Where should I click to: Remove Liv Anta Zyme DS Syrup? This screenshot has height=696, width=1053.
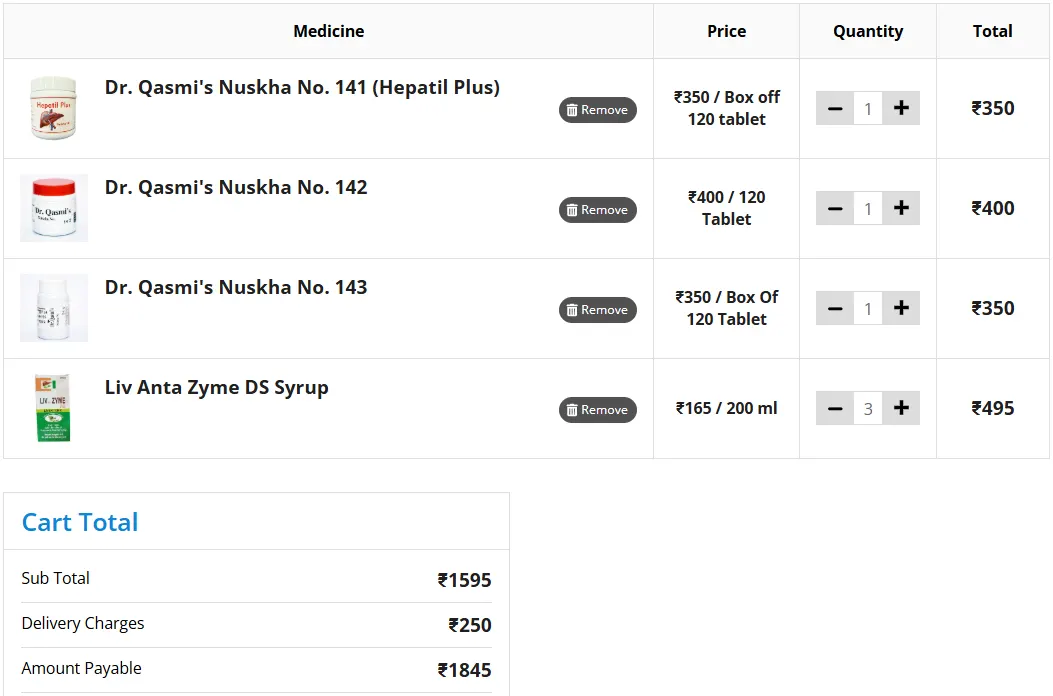(x=597, y=410)
